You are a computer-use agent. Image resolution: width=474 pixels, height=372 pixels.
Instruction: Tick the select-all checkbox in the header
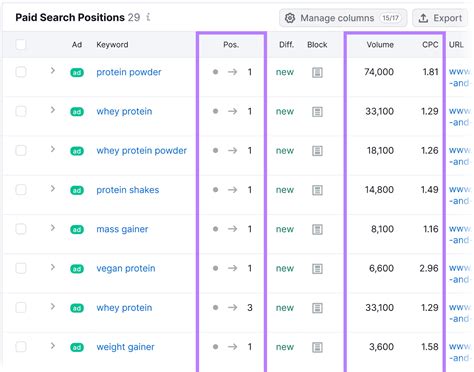[21, 44]
